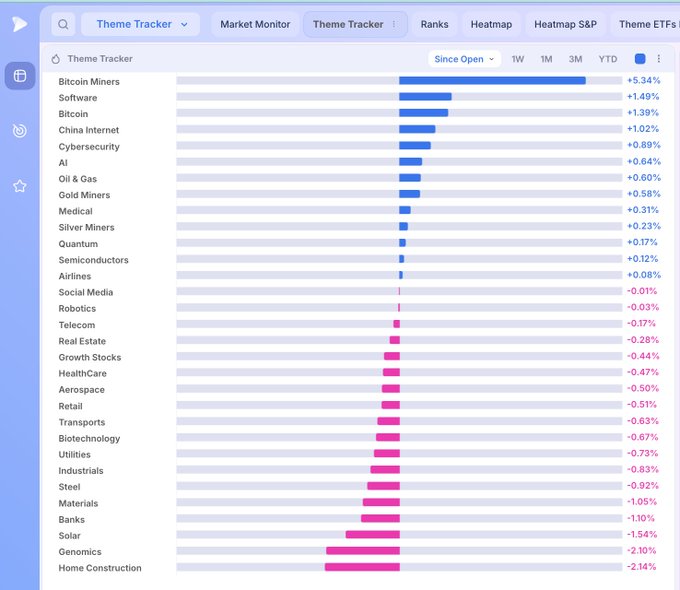This screenshot has height=590, width=680.
Task: Select the Telecom theme label
Action: point(77,325)
